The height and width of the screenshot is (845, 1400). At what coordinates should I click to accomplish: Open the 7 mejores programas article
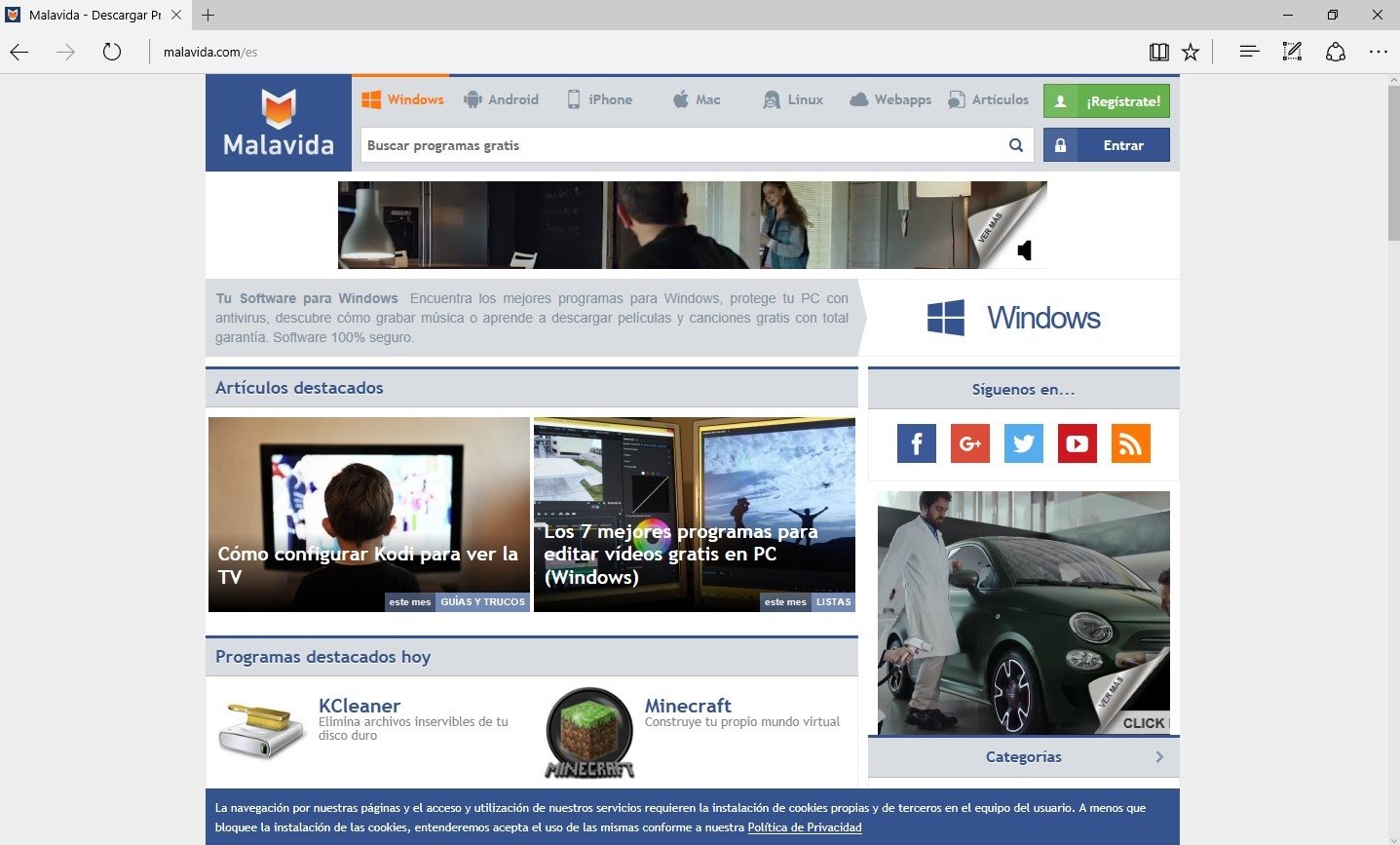[x=695, y=515]
